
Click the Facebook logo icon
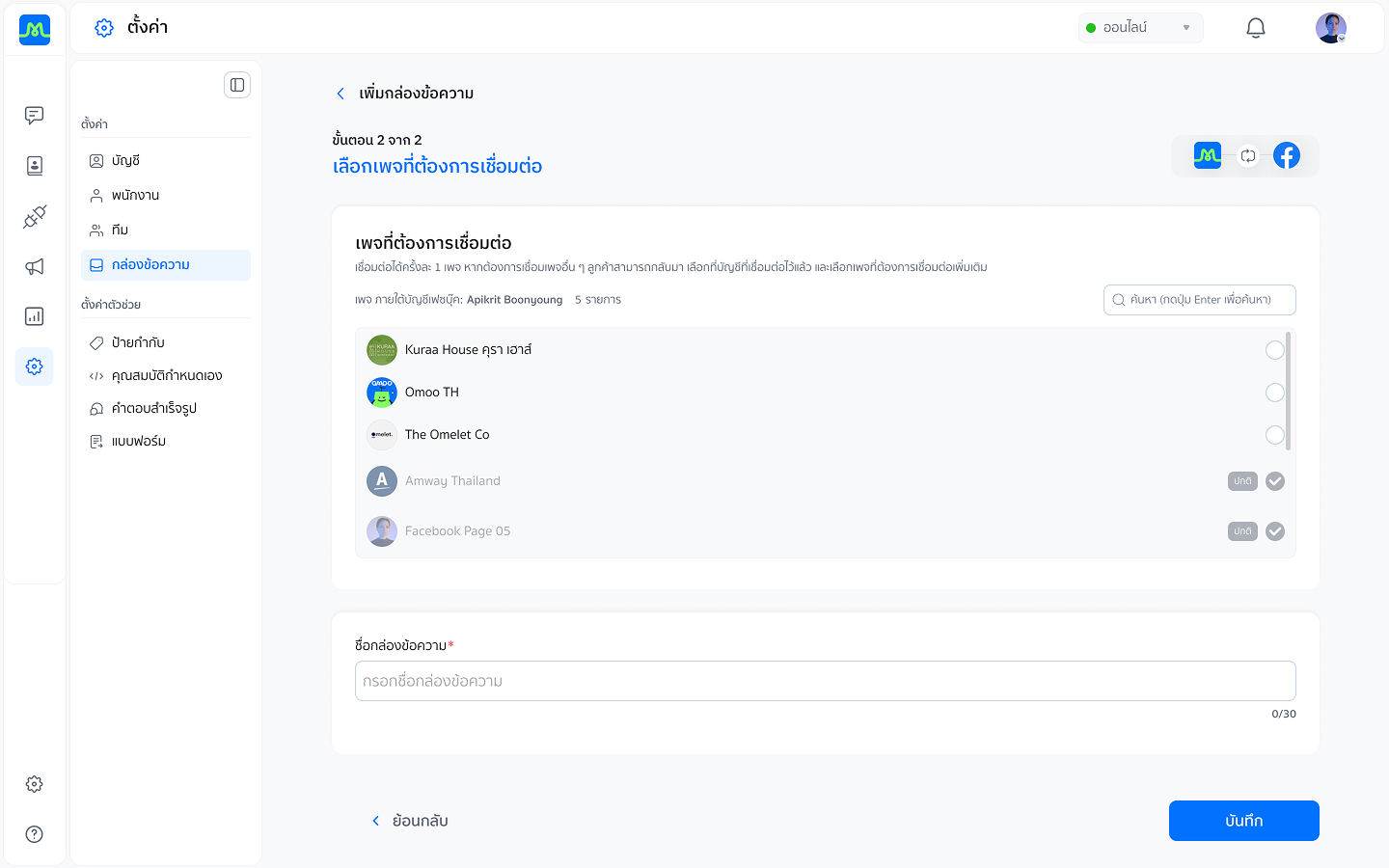click(1287, 155)
